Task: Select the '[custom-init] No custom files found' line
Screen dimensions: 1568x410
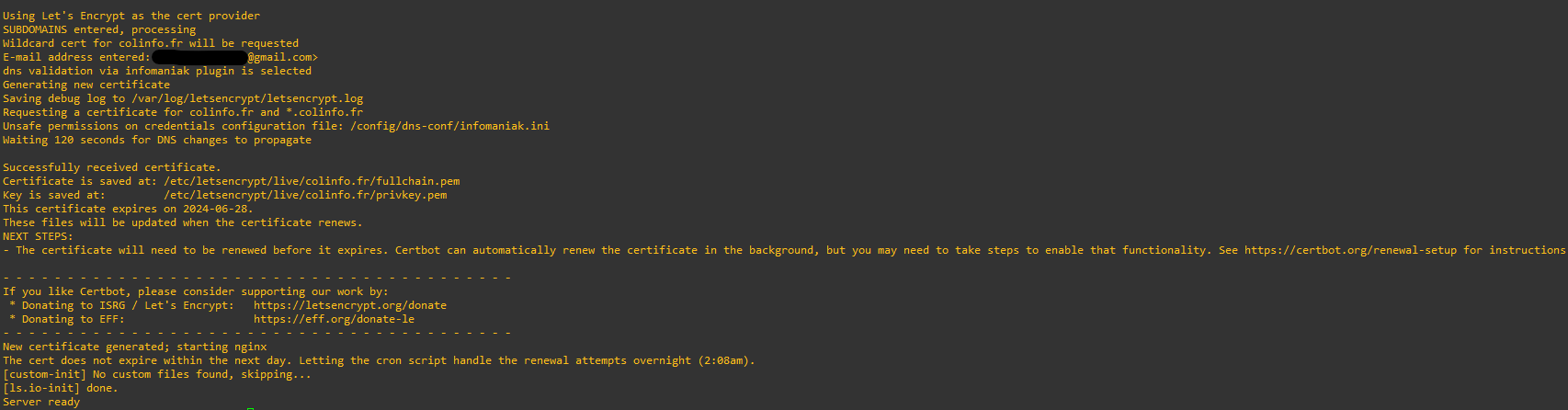Action: coord(157,374)
